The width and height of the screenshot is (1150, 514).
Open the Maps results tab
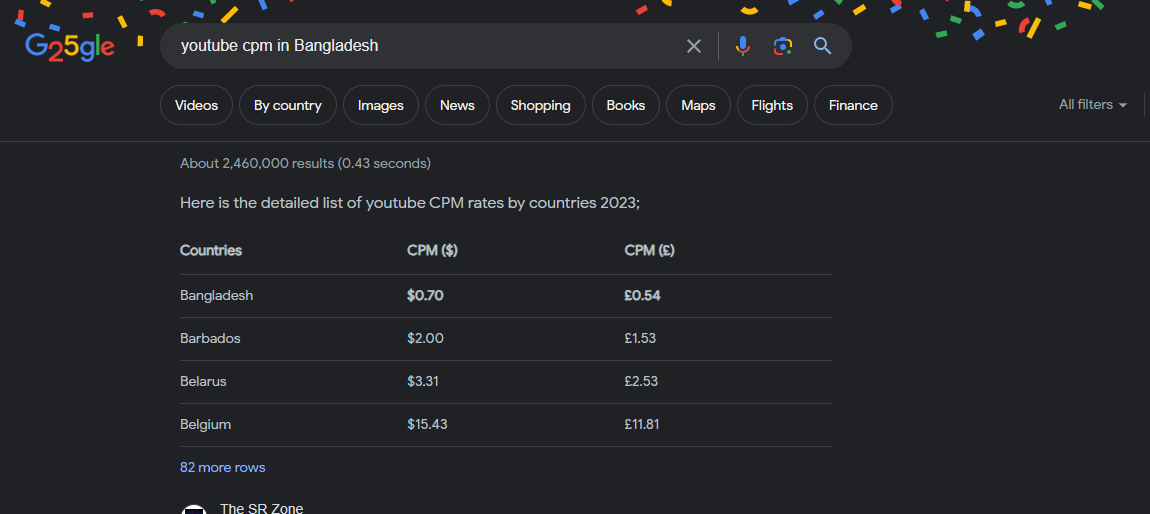click(698, 105)
